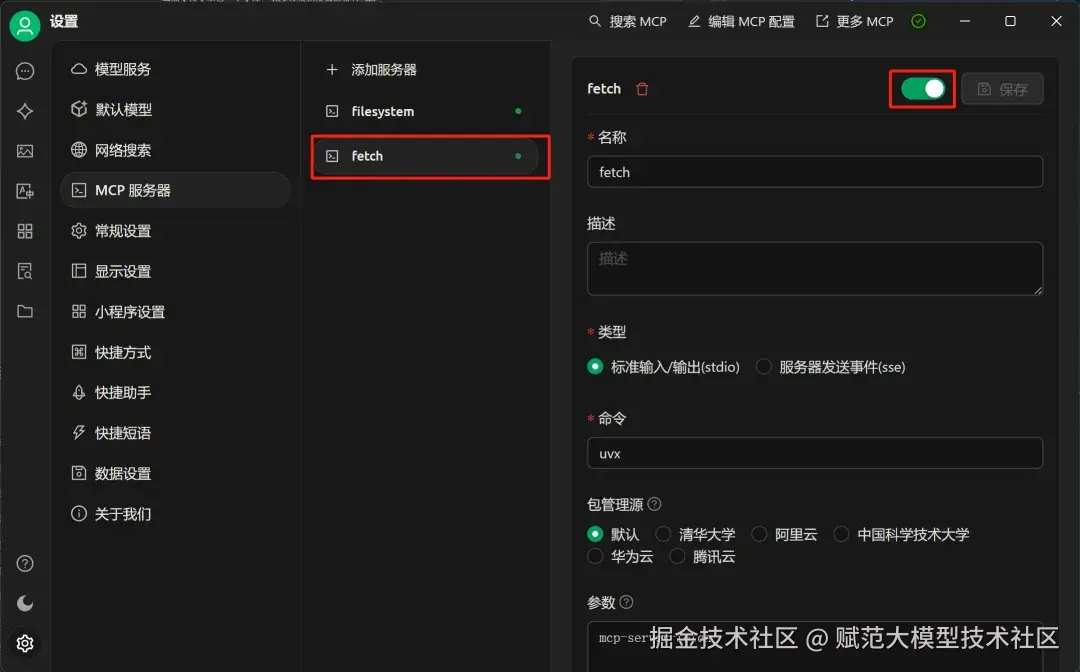Open the image generation sidebar icon
Screen dimensions: 1080x672
click(25, 151)
